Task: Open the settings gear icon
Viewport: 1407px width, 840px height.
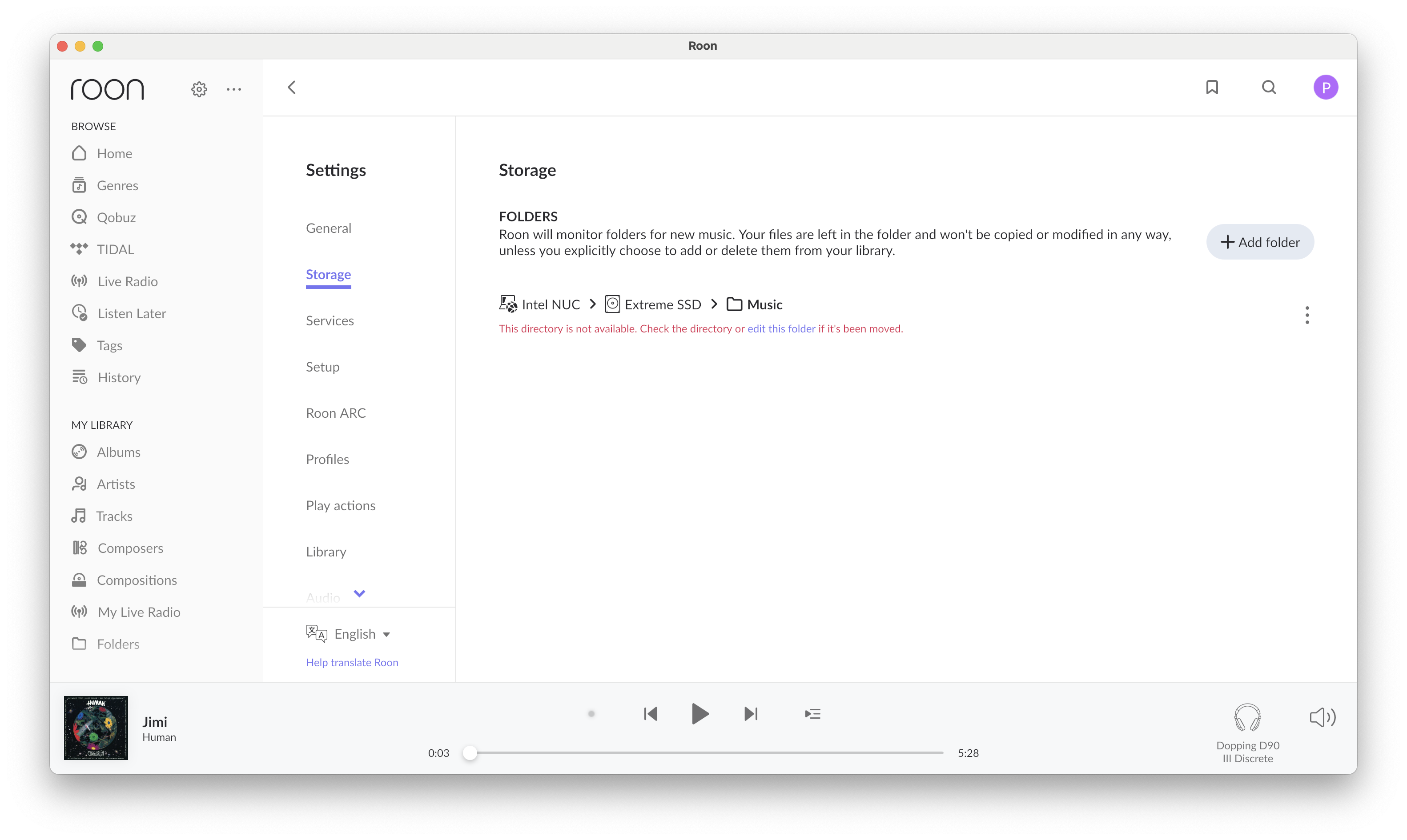Action: 199,89
